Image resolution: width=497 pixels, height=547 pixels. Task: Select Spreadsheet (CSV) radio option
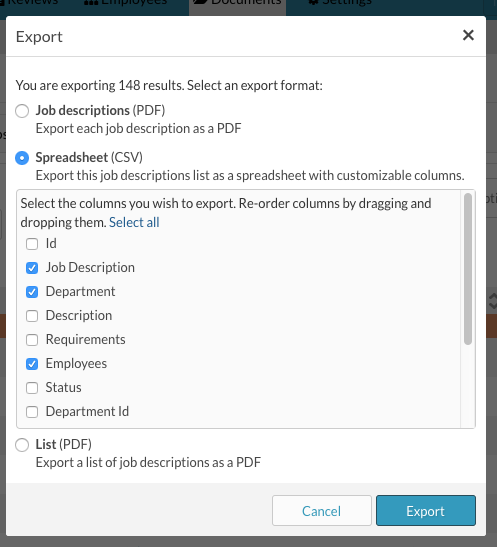point(22,158)
